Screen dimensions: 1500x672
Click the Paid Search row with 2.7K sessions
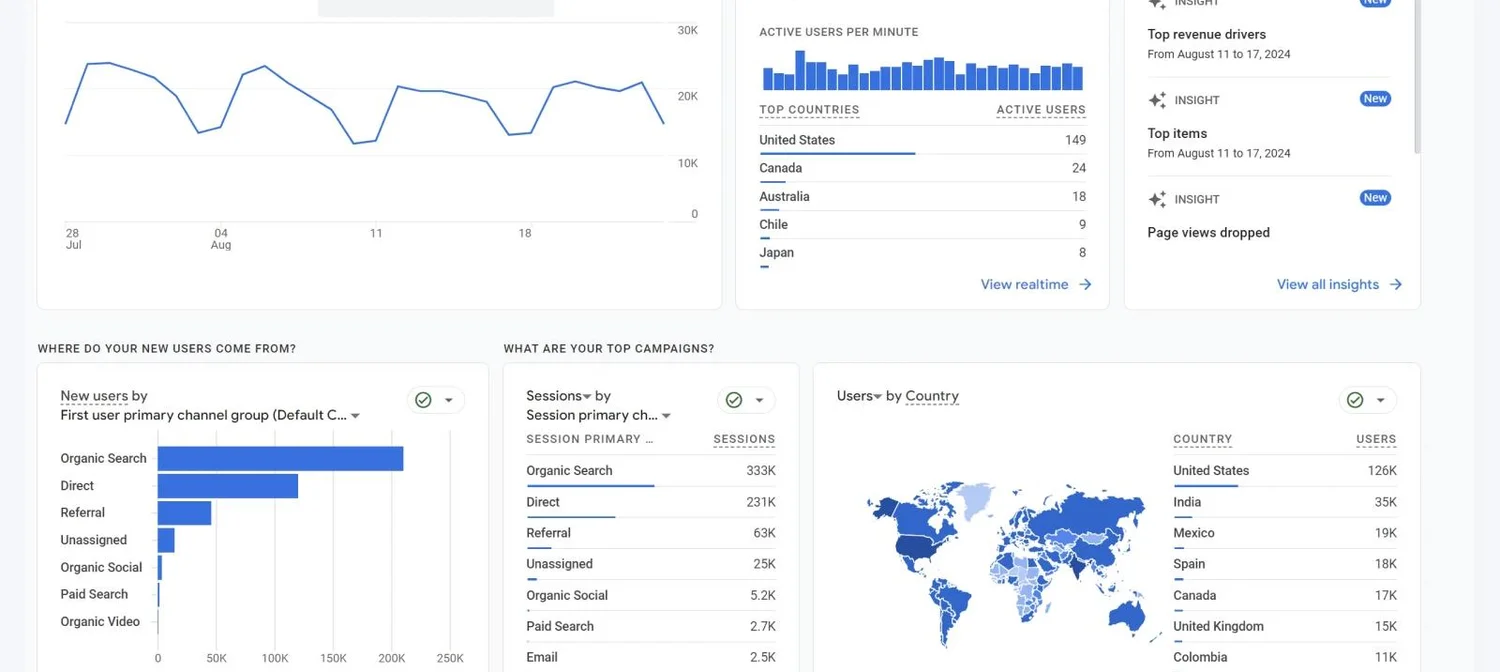click(651, 626)
